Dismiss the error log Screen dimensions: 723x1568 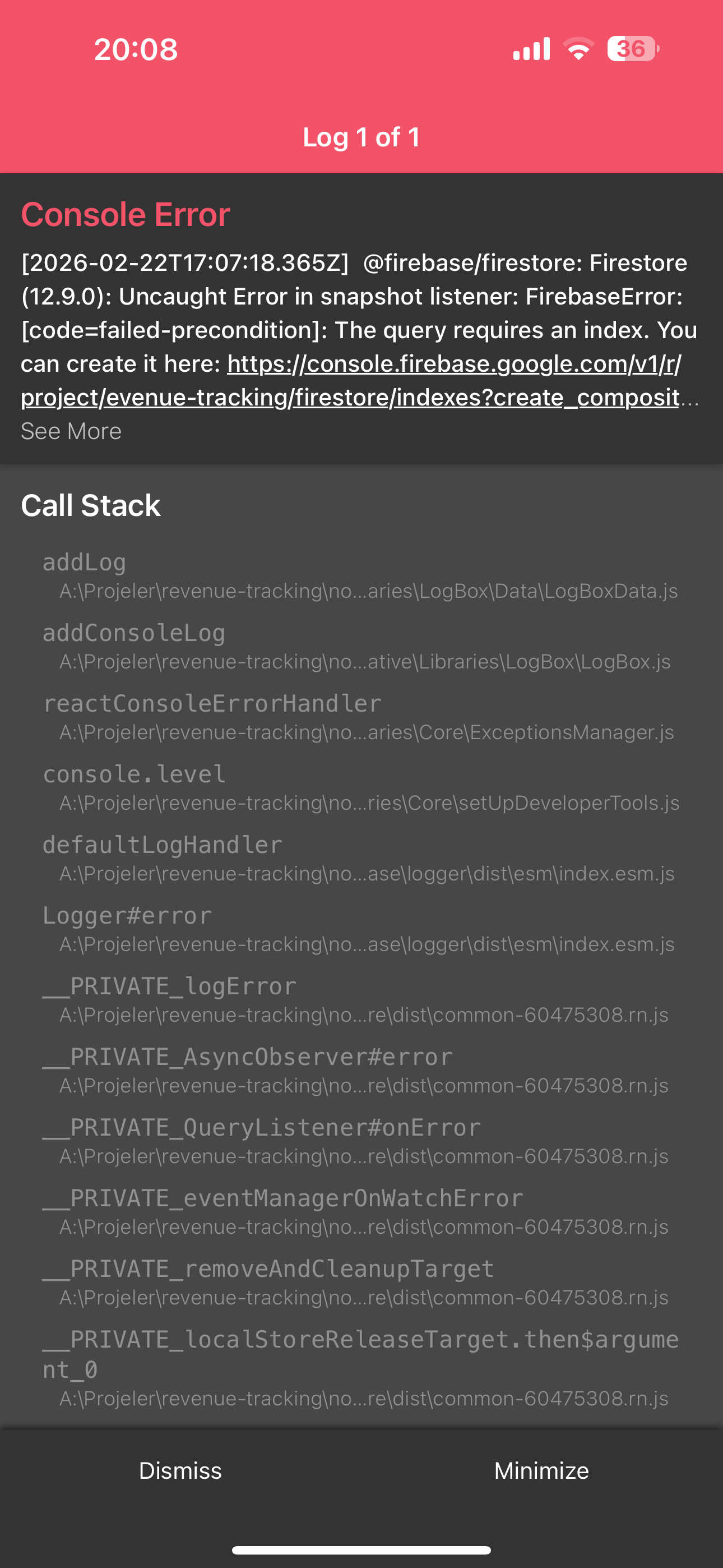click(180, 1470)
